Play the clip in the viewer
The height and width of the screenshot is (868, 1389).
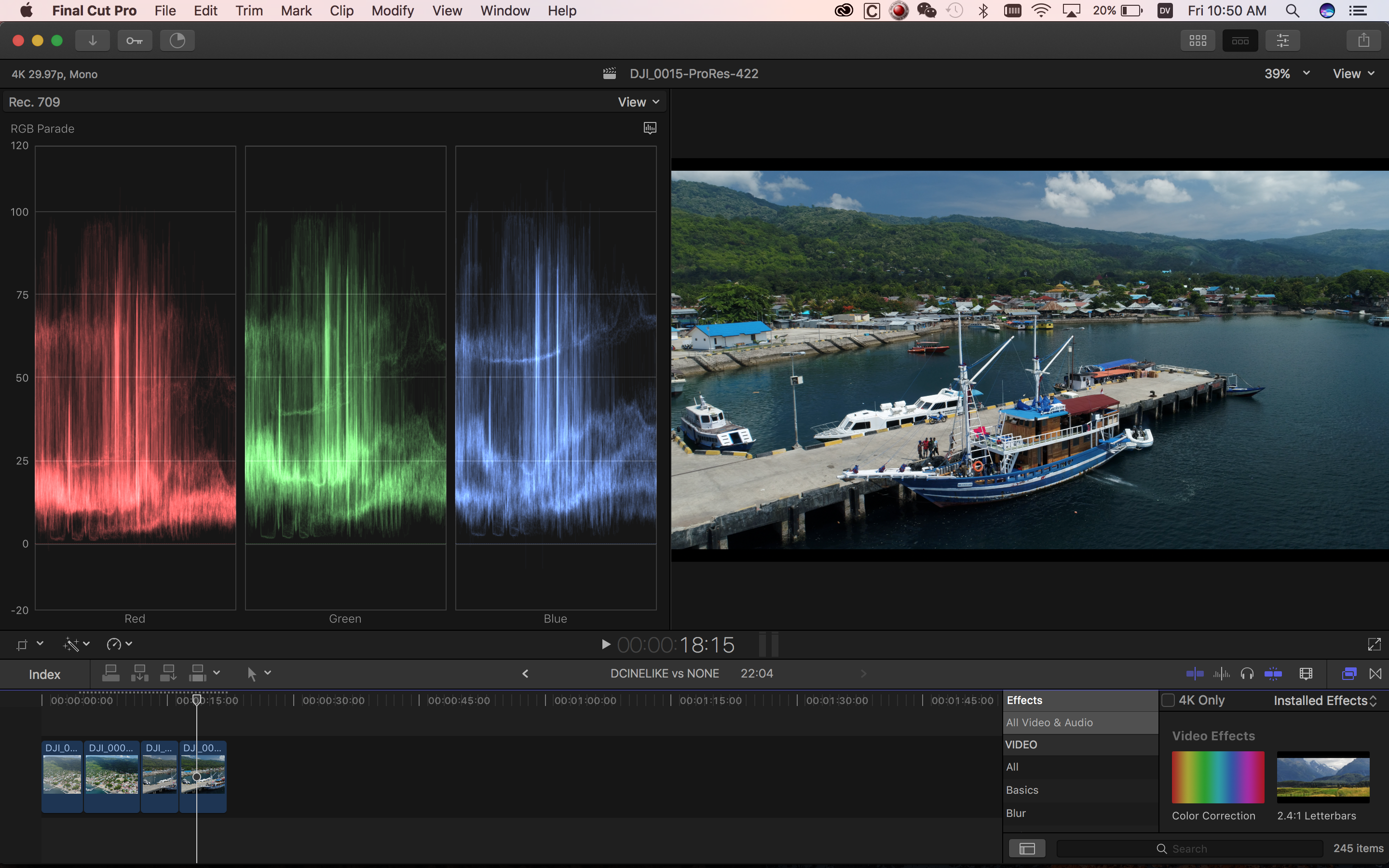(x=606, y=644)
